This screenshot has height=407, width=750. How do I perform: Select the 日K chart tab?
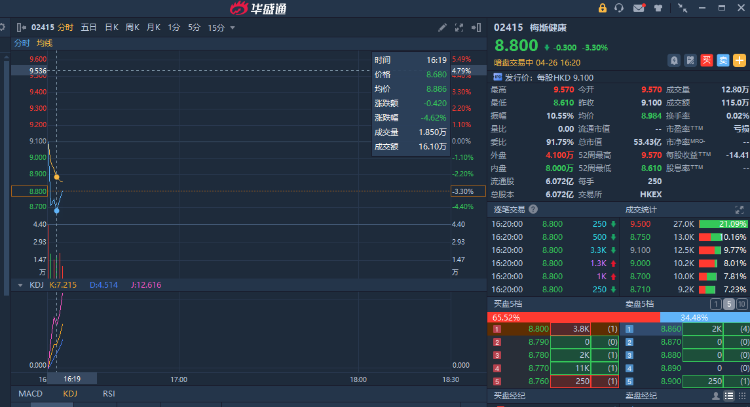coord(111,27)
